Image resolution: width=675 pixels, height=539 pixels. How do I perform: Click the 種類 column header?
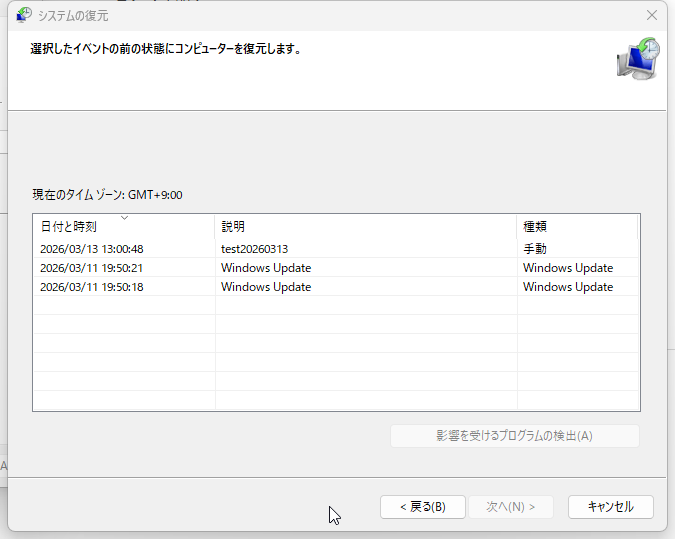click(577, 226)
